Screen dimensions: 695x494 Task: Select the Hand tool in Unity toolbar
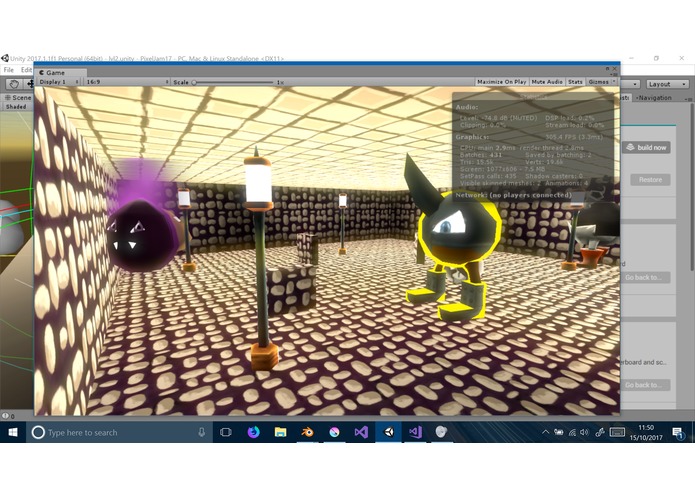coord(14,84)
